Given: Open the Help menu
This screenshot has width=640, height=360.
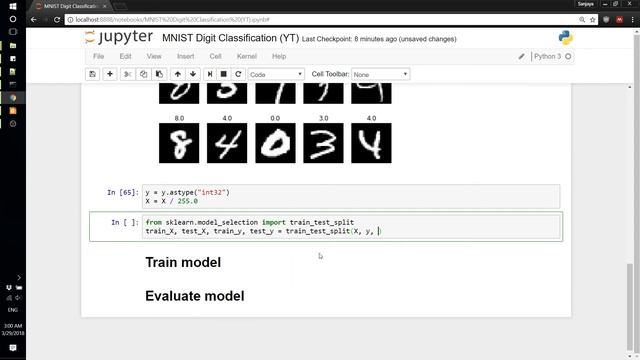Looking at the screenshot, I should tap(279, 56).
